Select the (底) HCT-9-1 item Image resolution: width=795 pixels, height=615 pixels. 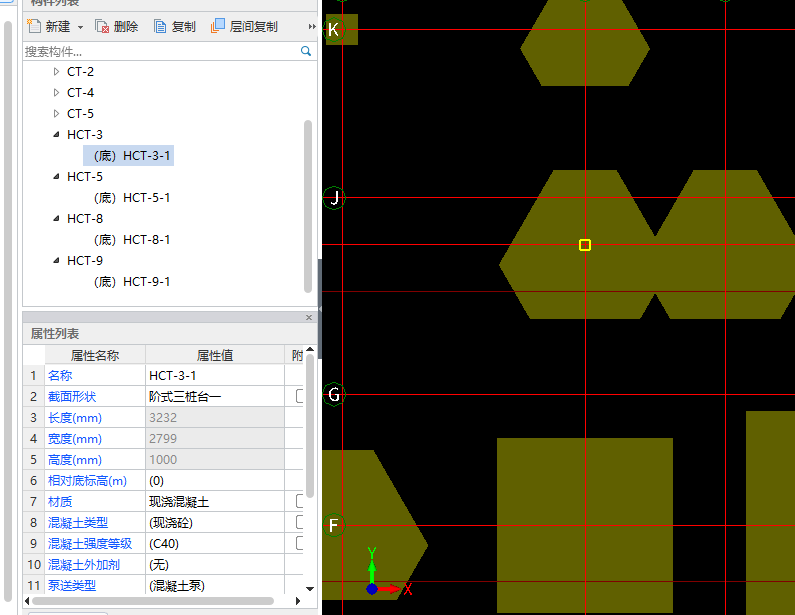pyautogui.click(x=132, y=282)
